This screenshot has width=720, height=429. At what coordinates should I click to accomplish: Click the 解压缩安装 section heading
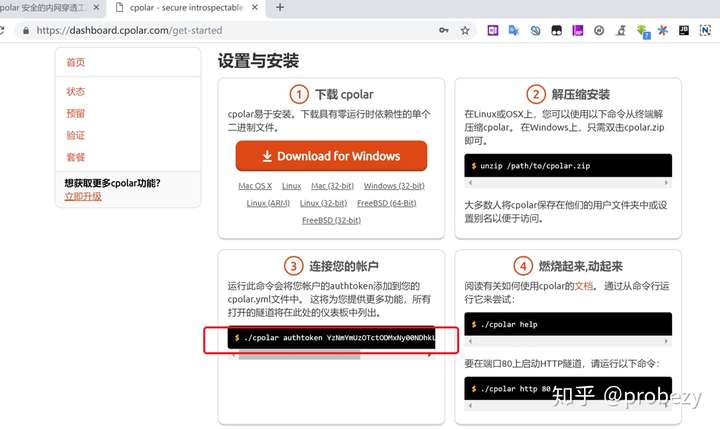coord(580,94)
